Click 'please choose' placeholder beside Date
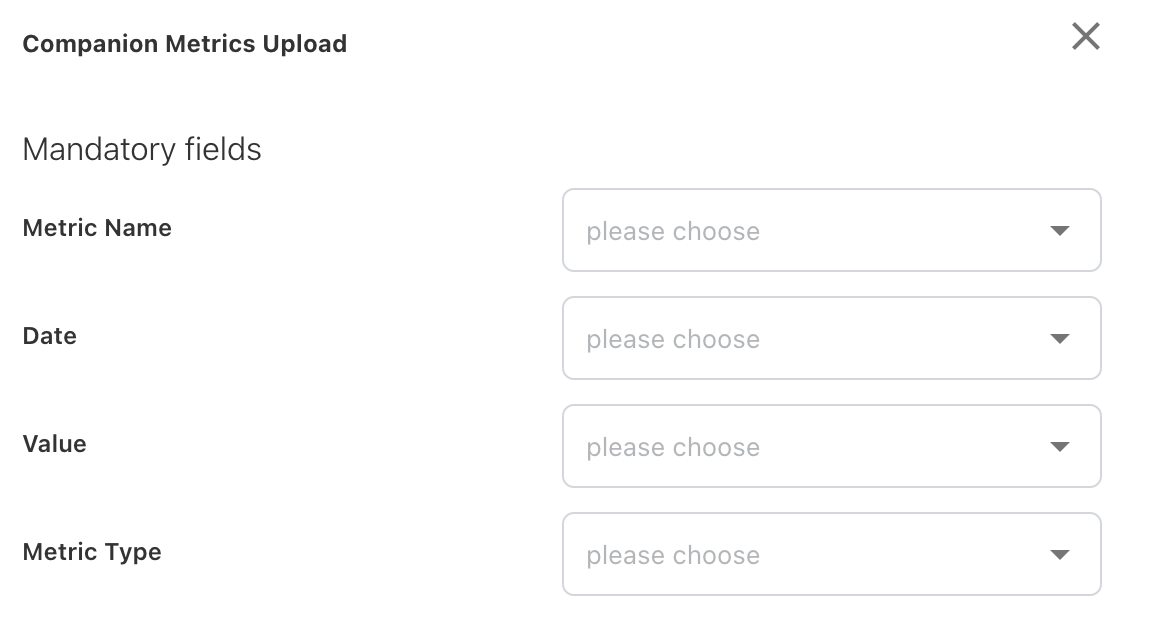This screenshot has height=640, width=1164. 673,340
